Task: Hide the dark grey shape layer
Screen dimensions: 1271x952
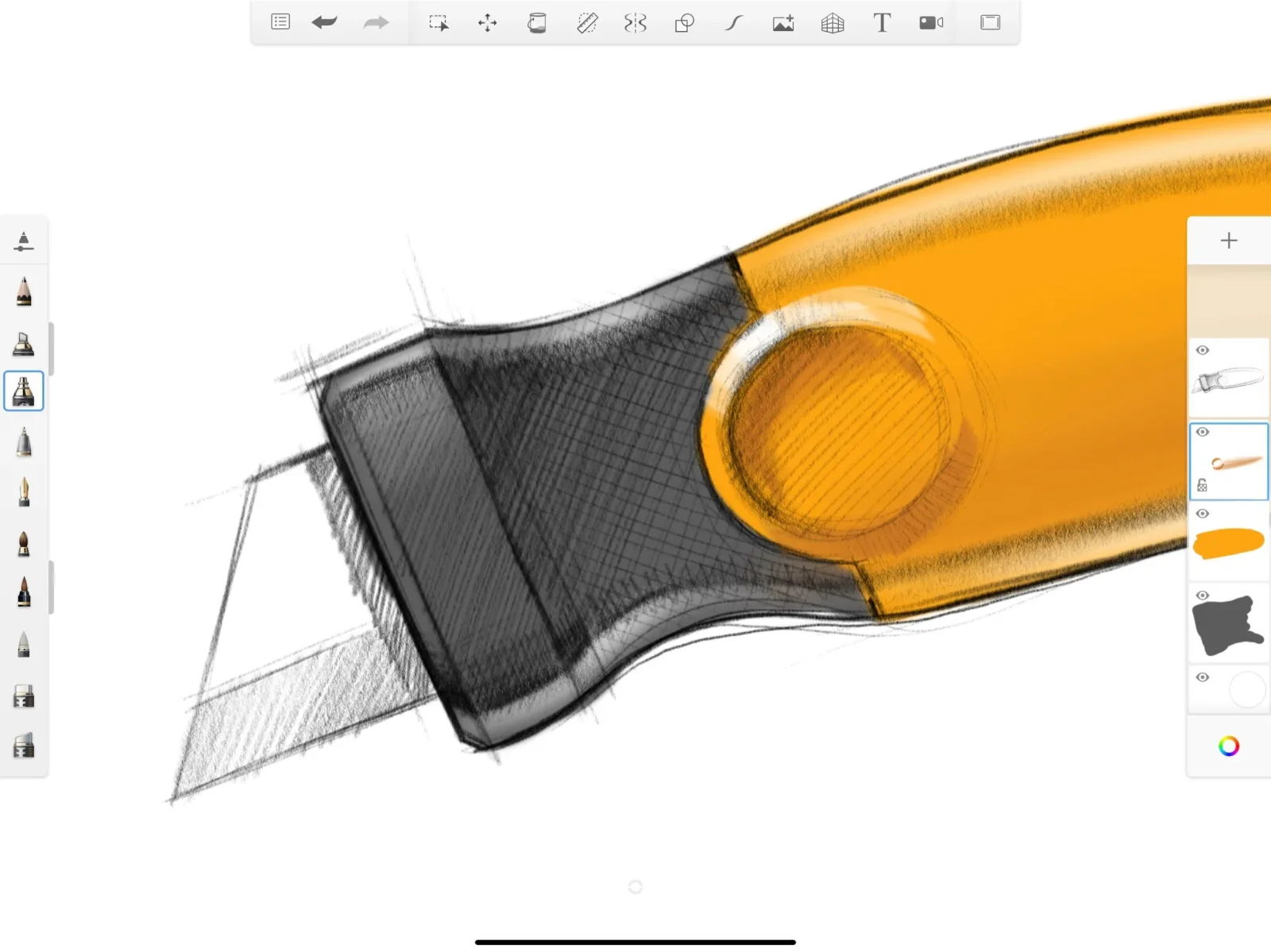Action: (x=1203, y=595)
